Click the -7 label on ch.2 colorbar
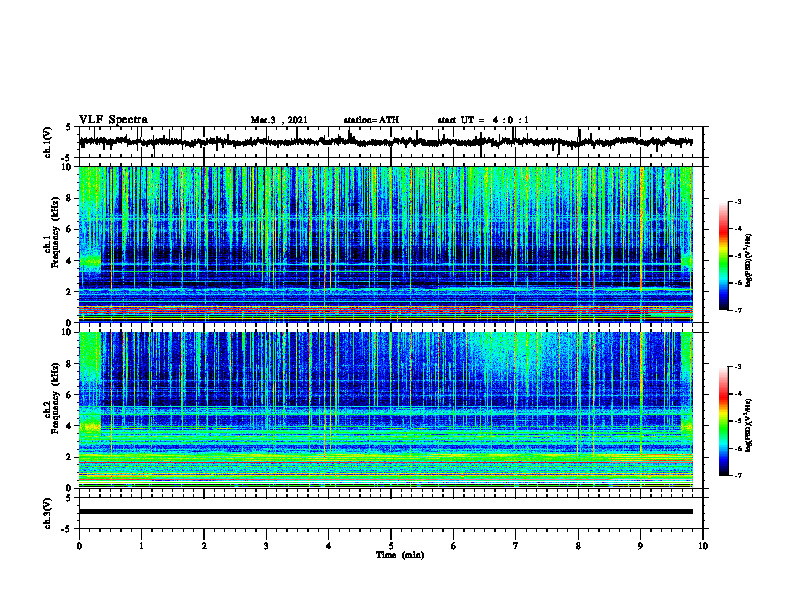This screenshot has width=792, height=612. pyautogui.click(x=737, y=475)
